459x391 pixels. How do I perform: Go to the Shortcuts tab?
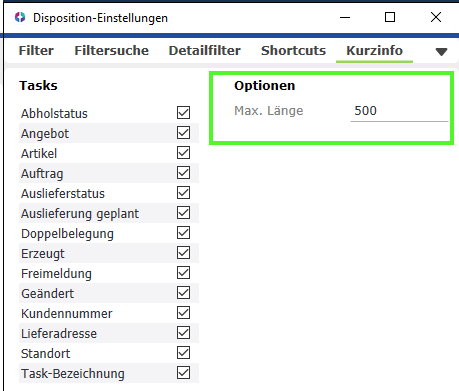[293, 51]
